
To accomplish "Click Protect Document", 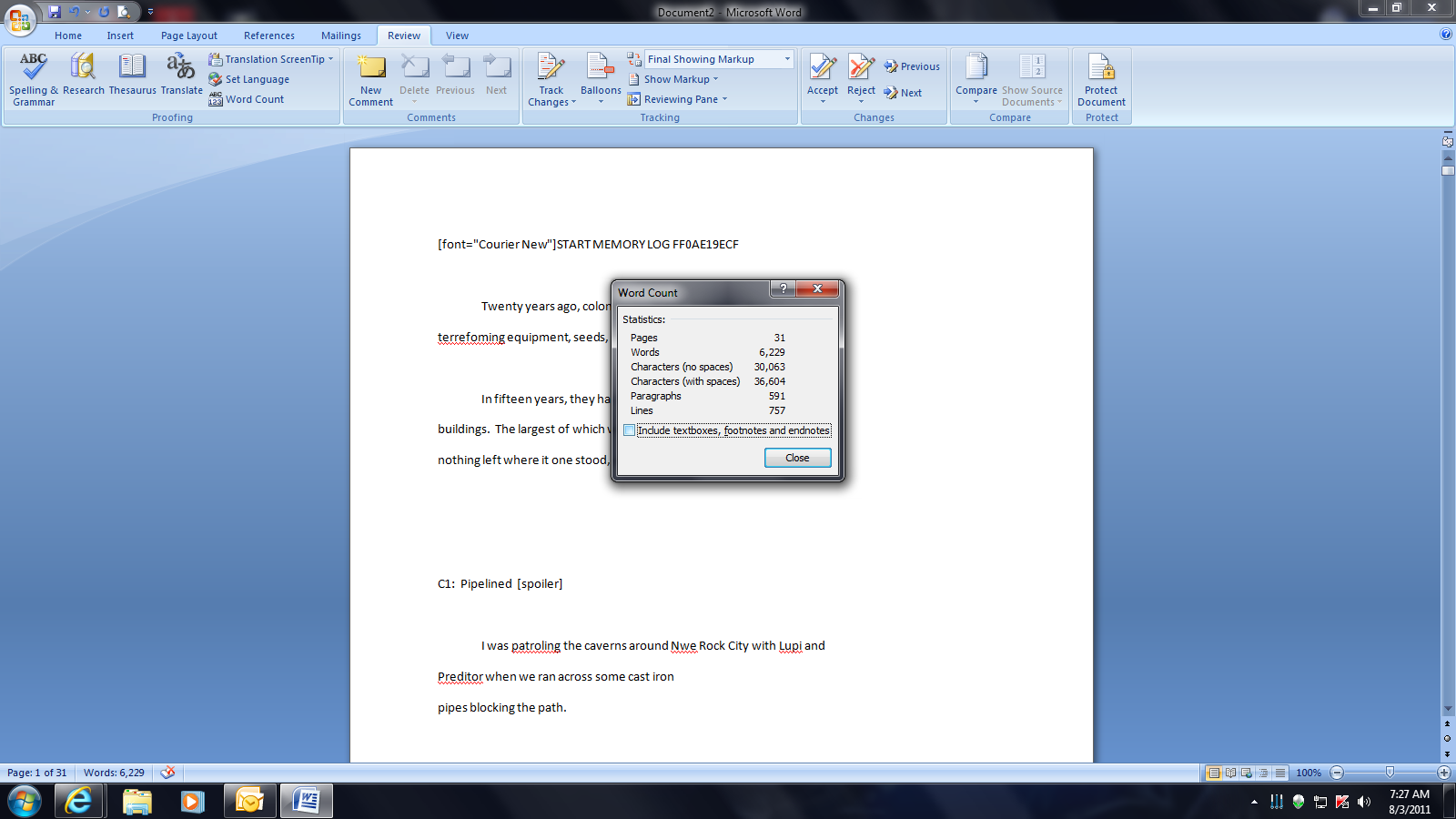I will tap(1101, 80).
